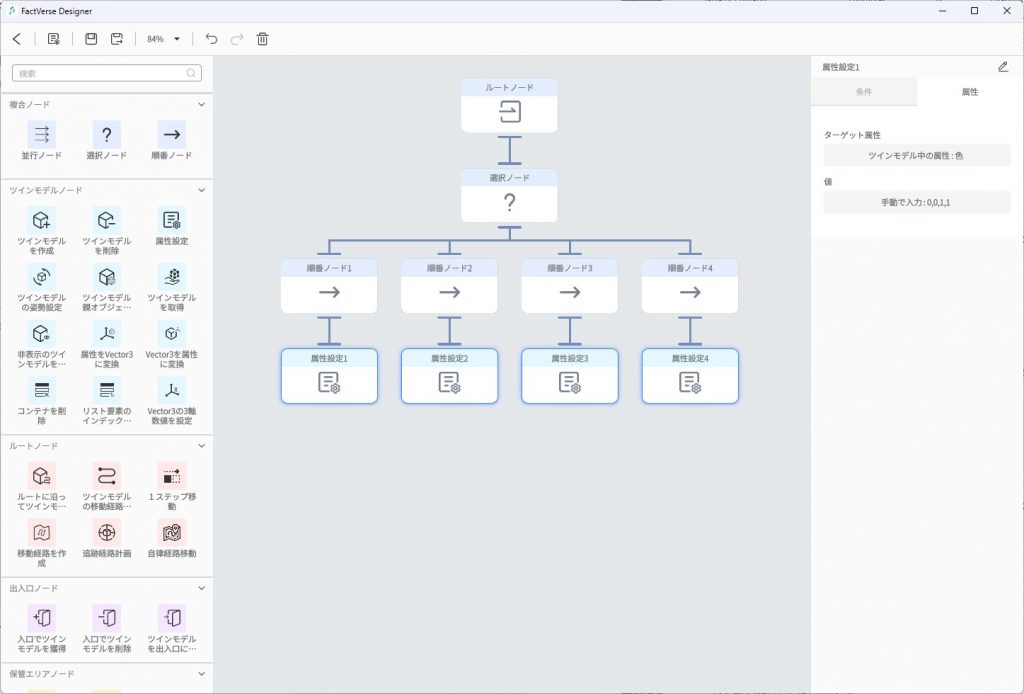Collapse the ルートノード palette section

201,445
